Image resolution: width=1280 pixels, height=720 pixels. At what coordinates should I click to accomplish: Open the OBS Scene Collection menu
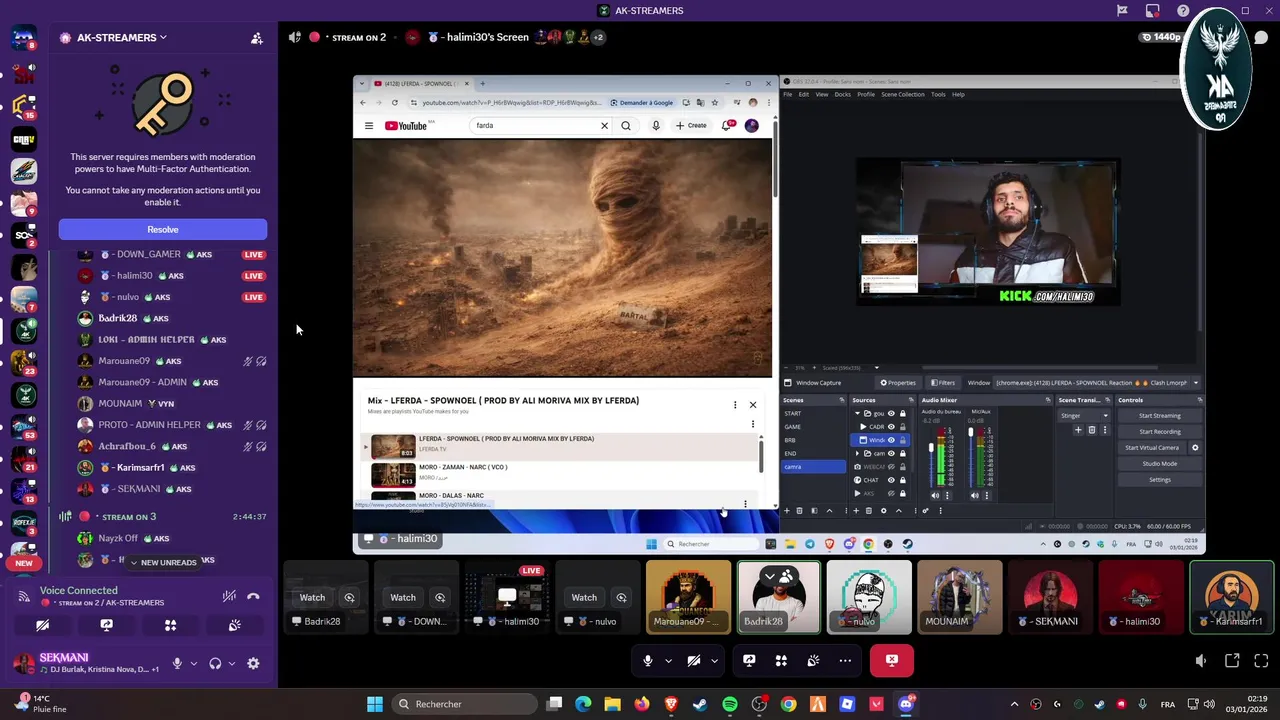point(903,94)
